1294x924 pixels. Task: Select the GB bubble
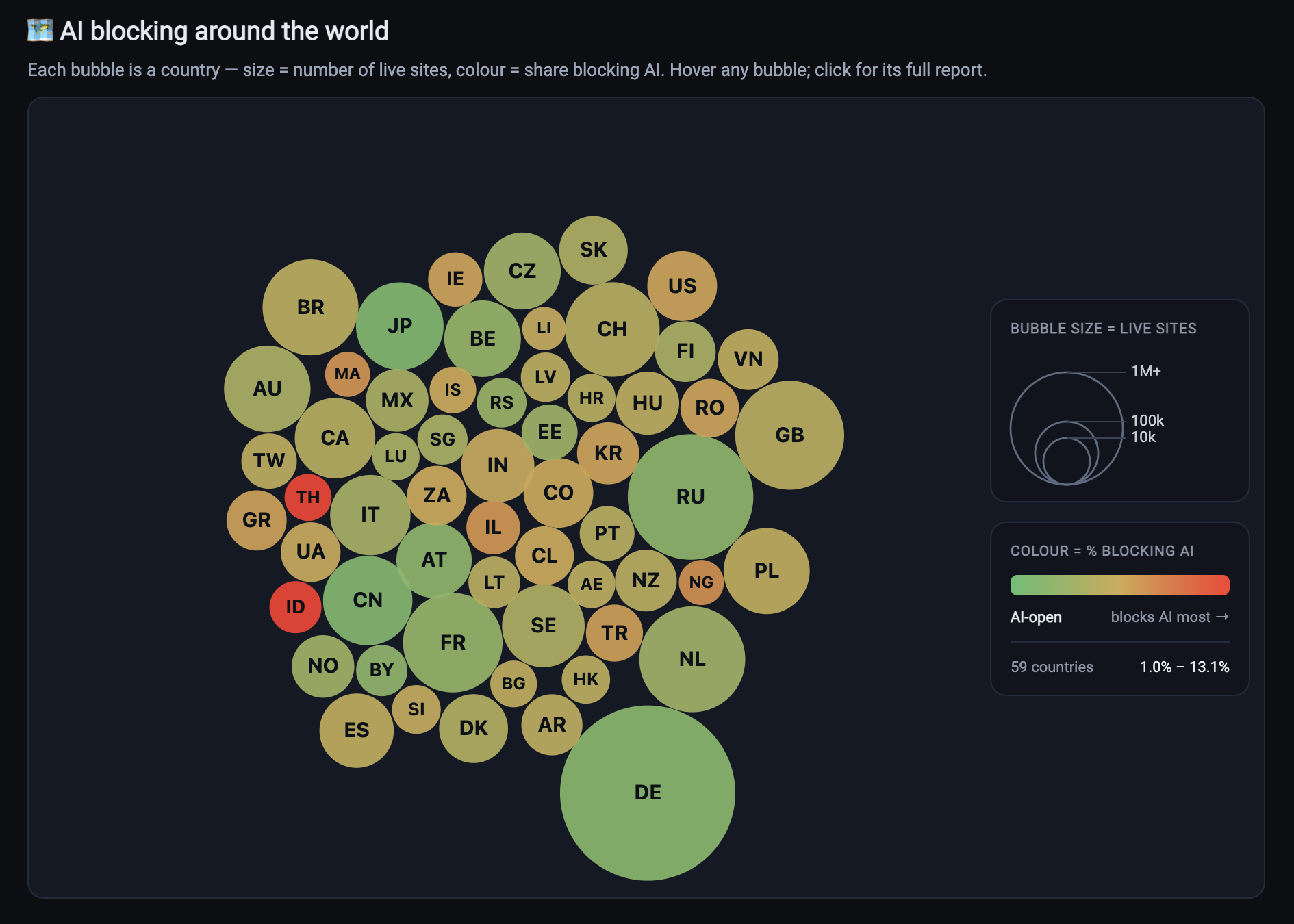click(789, 435)
